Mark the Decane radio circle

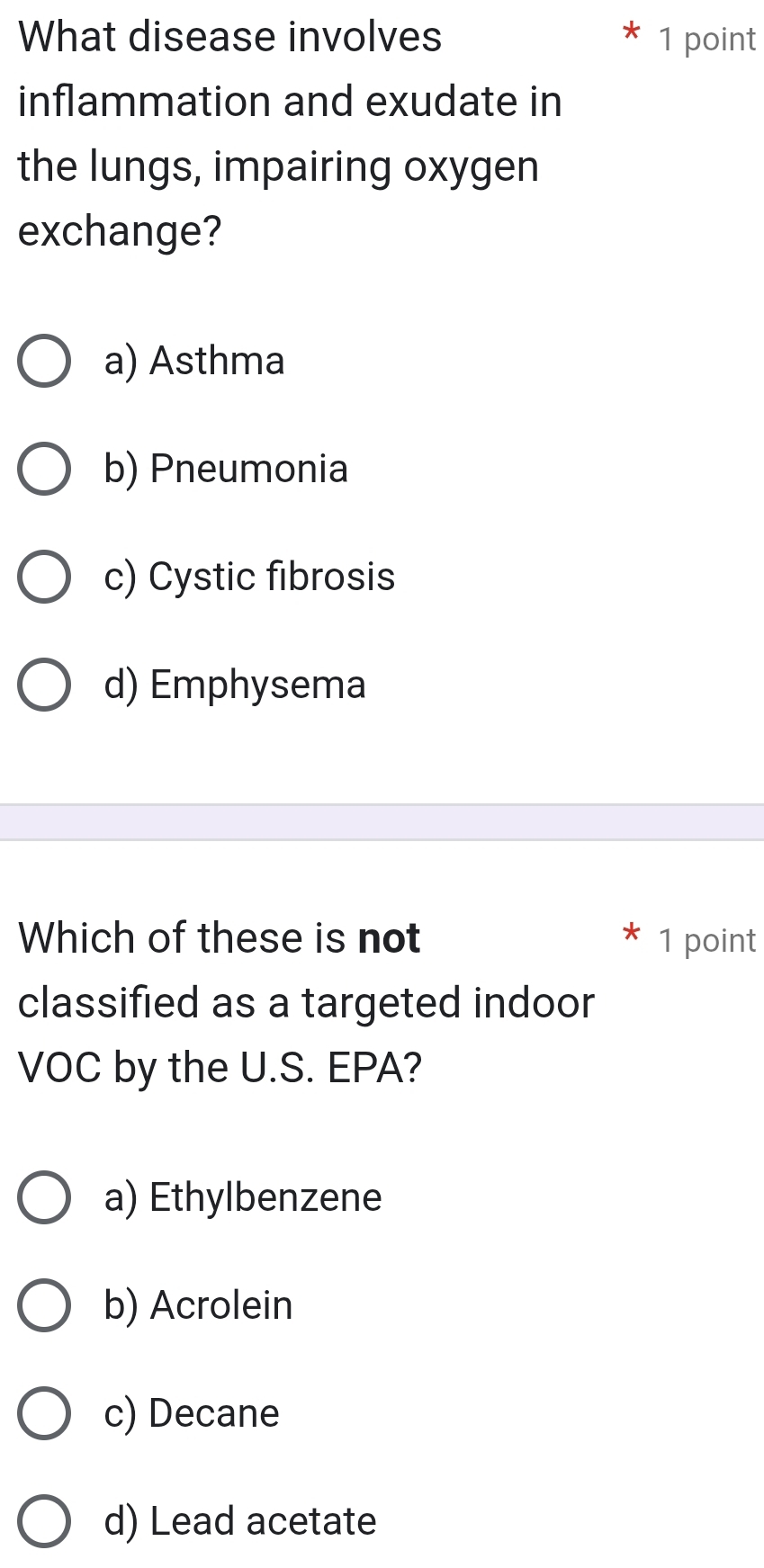[43, 1414]
